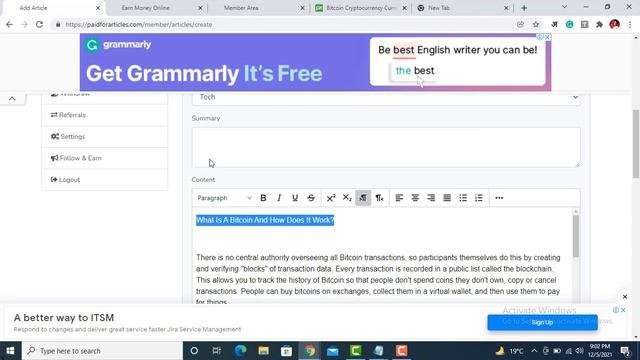Click the Get Grammarly banner ad
The image size is (640, 360).
point(315,62)
